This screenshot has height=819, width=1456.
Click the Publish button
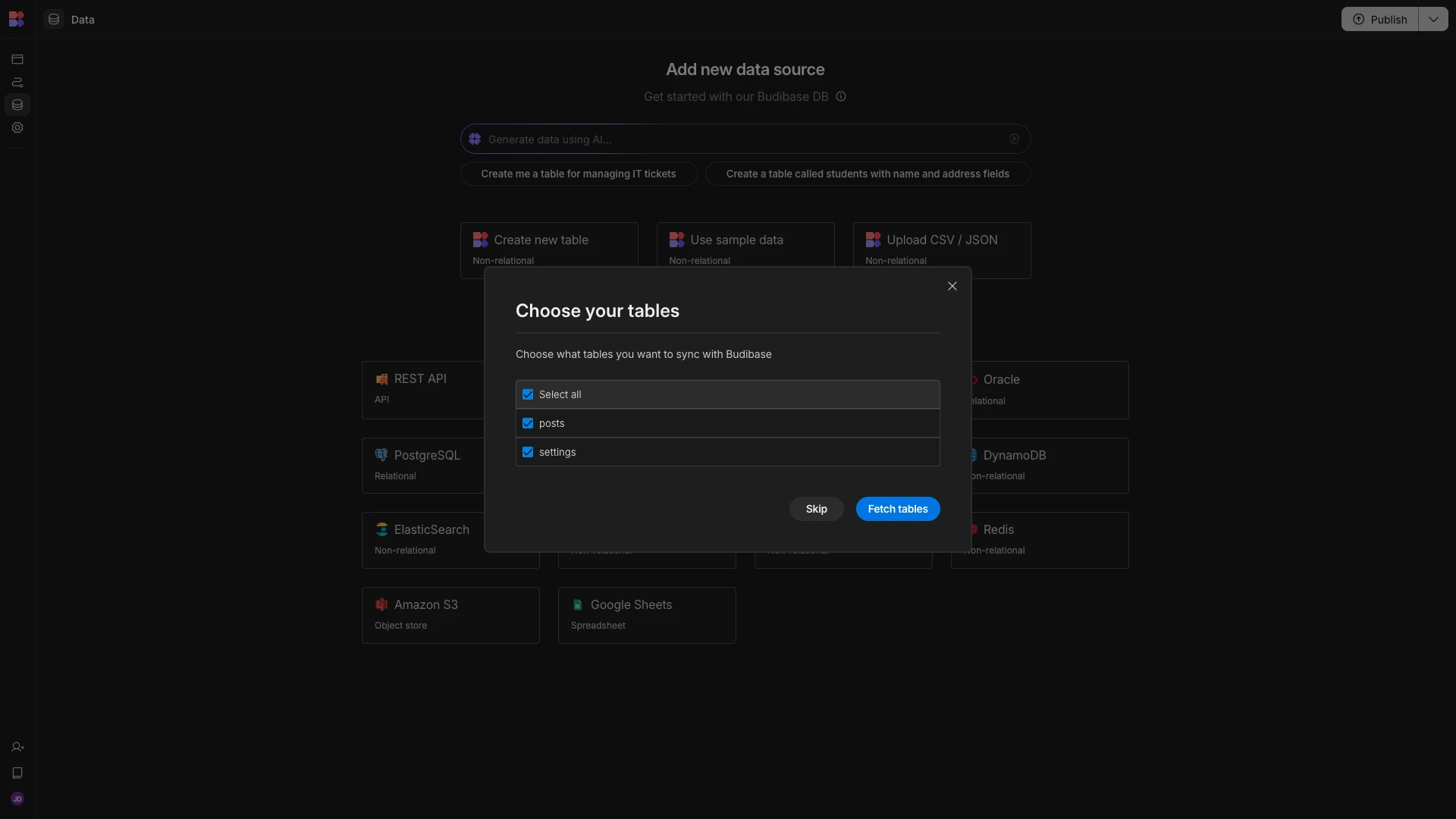pos(1380,19)
